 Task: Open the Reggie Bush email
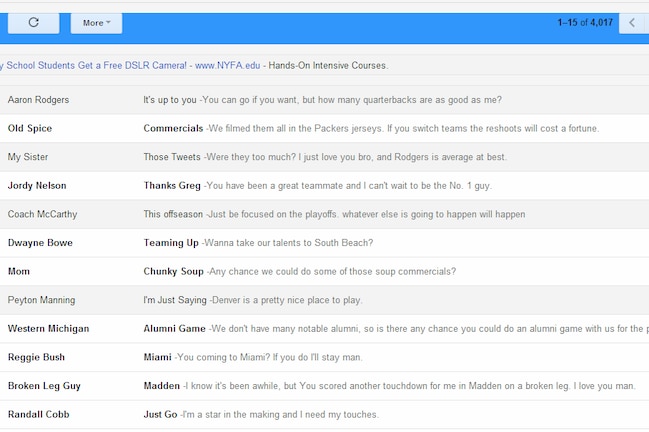[324, 357]
